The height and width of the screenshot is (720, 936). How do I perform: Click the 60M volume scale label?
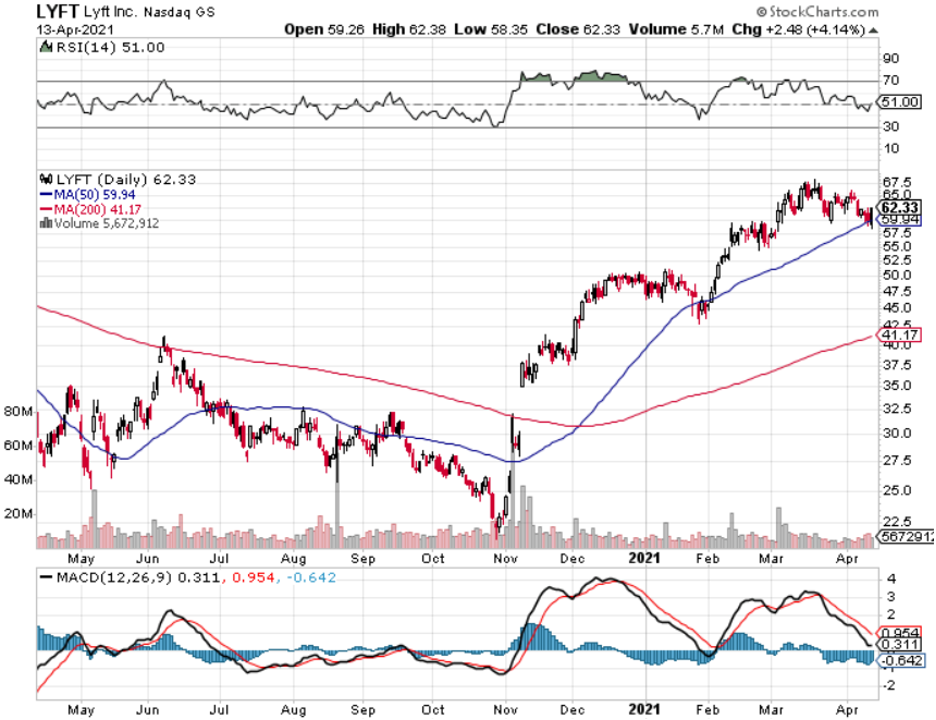coord(18,445)
